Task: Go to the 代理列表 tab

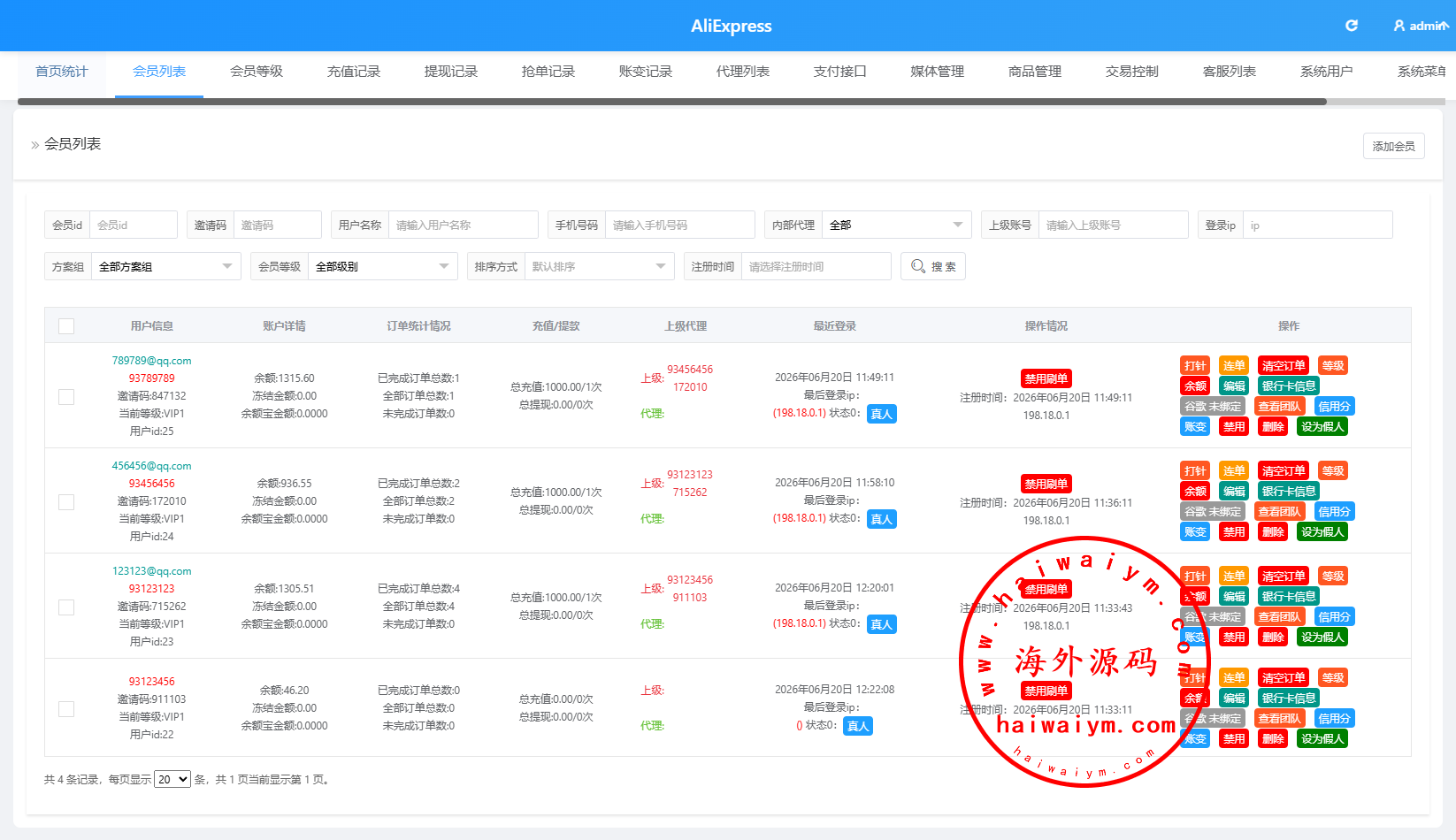Action: coord(743,72)
